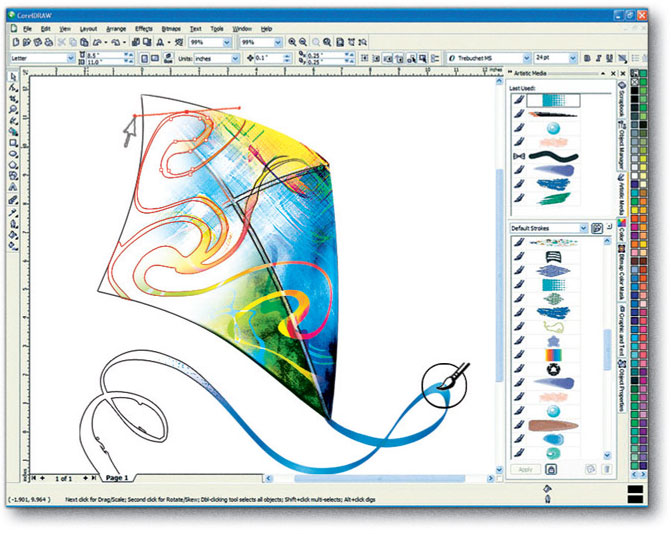Click the Import icon in the toolbar

(x=136, y=42)
